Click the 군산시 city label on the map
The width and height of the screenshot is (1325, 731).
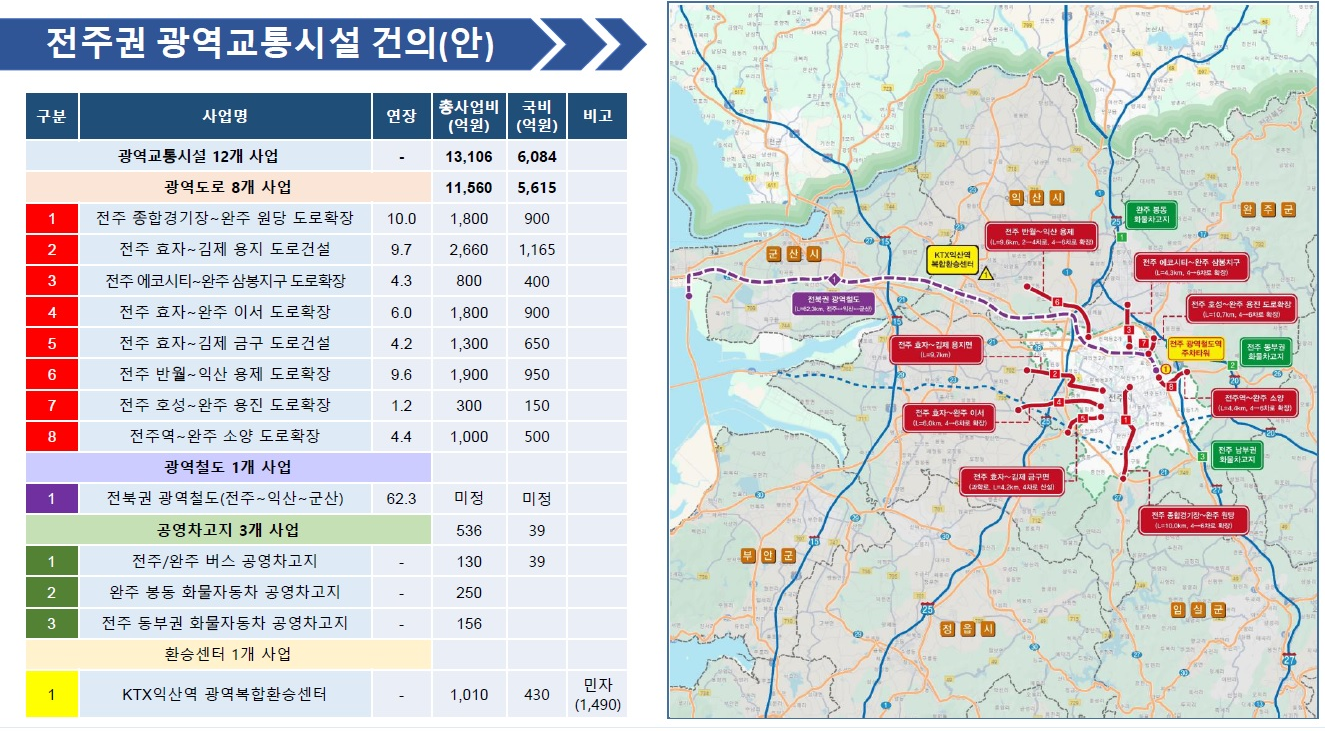[794, 254]
